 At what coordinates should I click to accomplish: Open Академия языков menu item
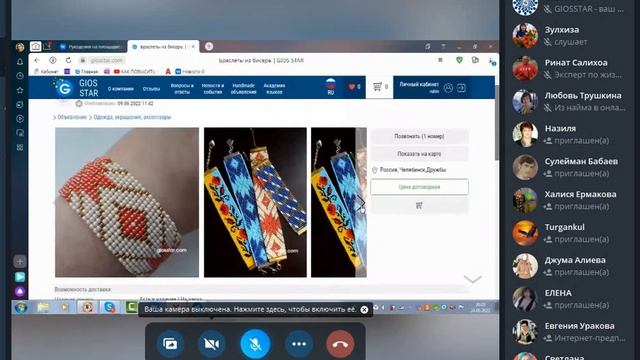(x=274, y=89)
